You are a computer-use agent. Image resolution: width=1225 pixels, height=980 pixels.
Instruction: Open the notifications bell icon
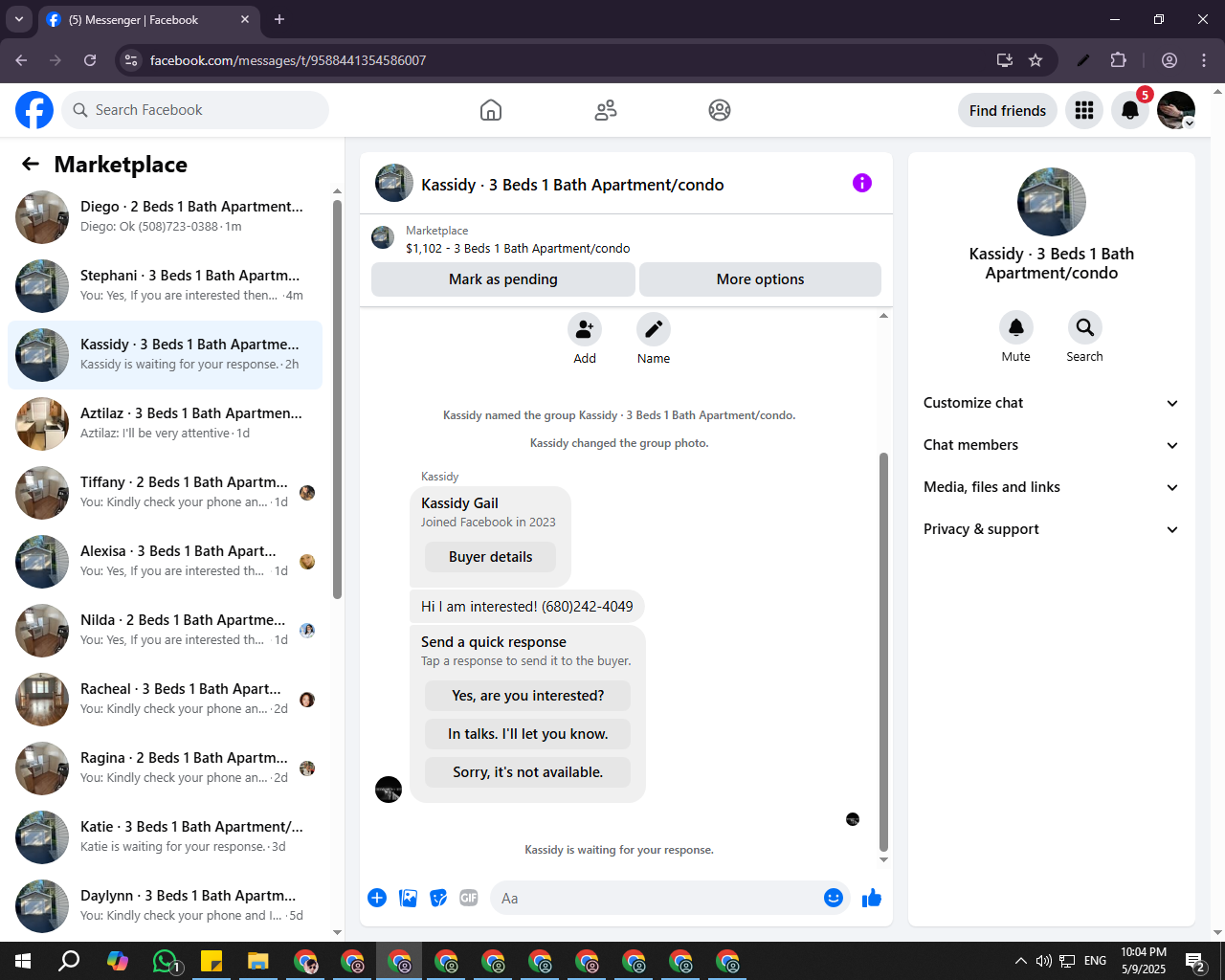1130,110
